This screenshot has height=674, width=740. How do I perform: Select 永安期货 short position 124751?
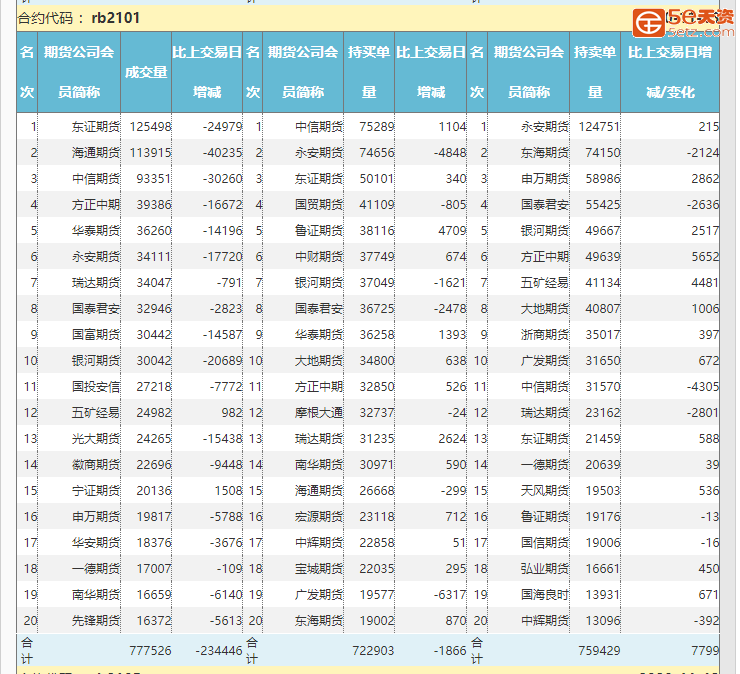(599, 126)
